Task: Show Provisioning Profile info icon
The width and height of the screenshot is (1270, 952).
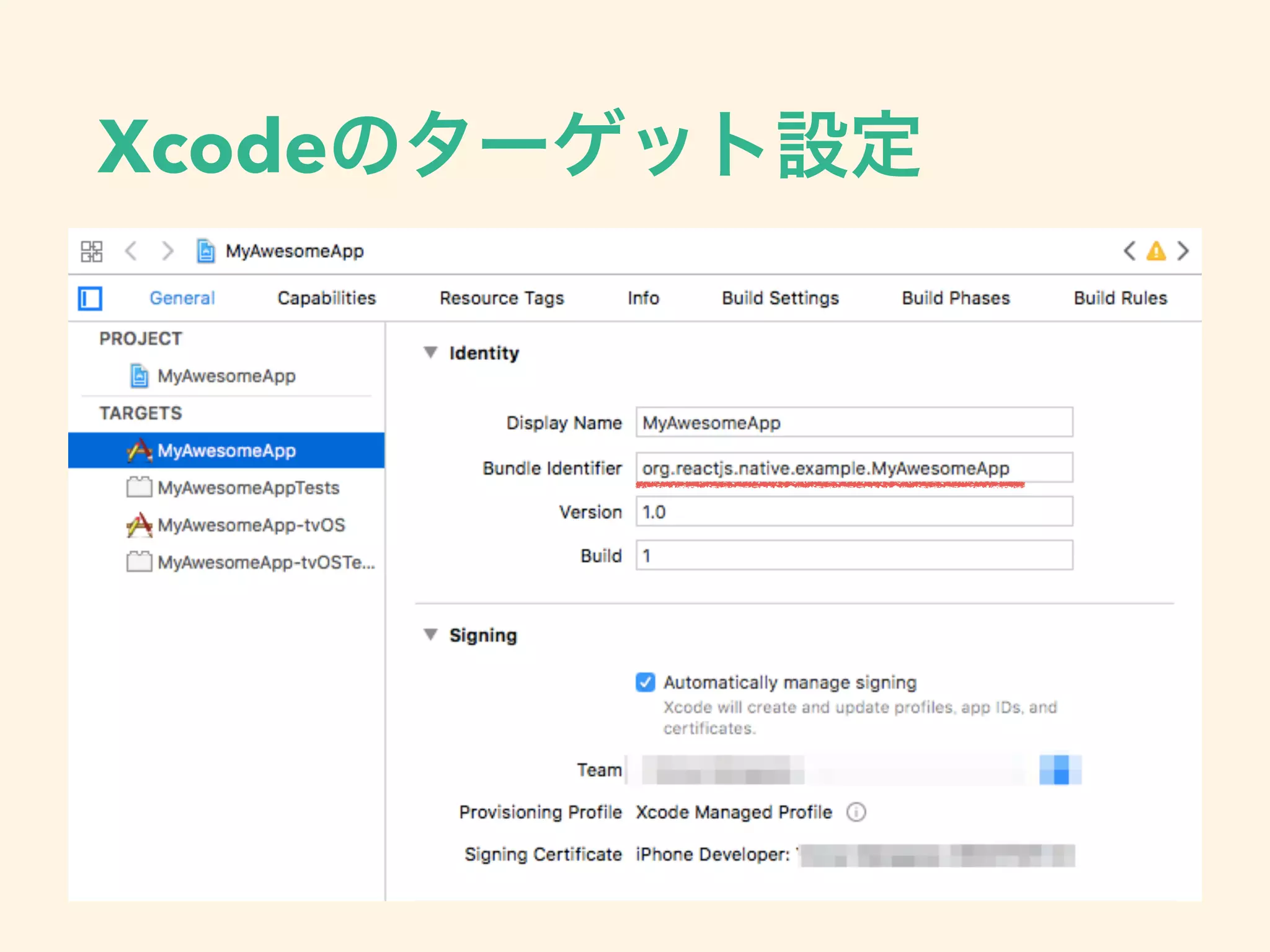Action: coord(856,812)
